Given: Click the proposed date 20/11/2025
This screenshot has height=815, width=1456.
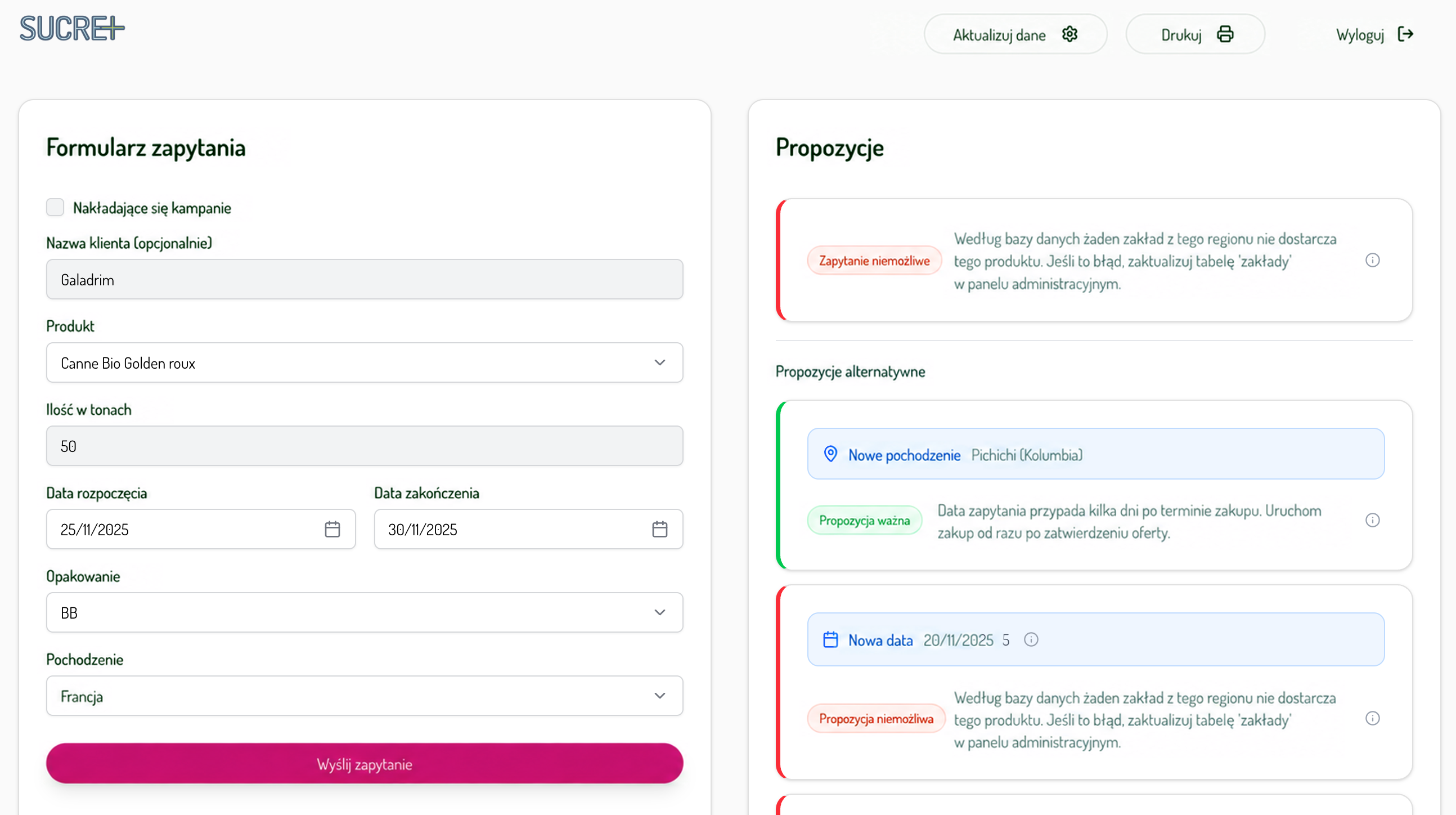Looking at the screenshot, I should point(958,640).
